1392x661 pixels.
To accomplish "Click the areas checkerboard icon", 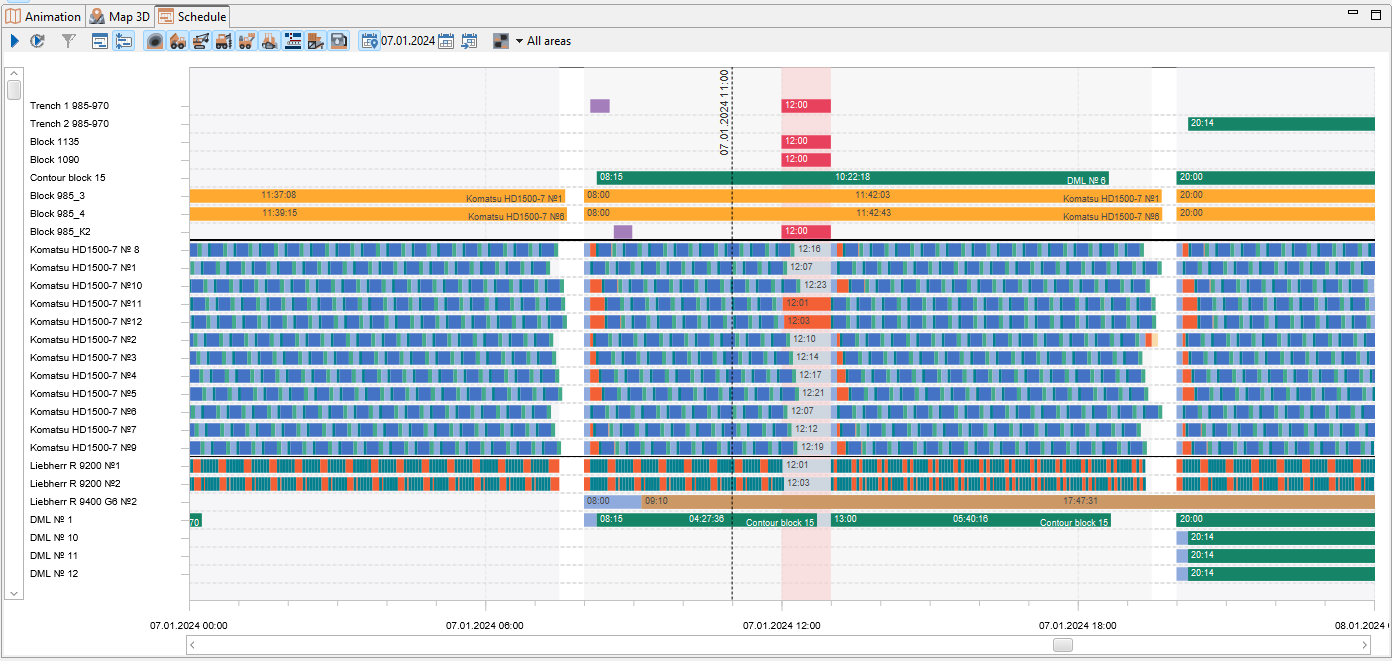I will tap(501, 41).
